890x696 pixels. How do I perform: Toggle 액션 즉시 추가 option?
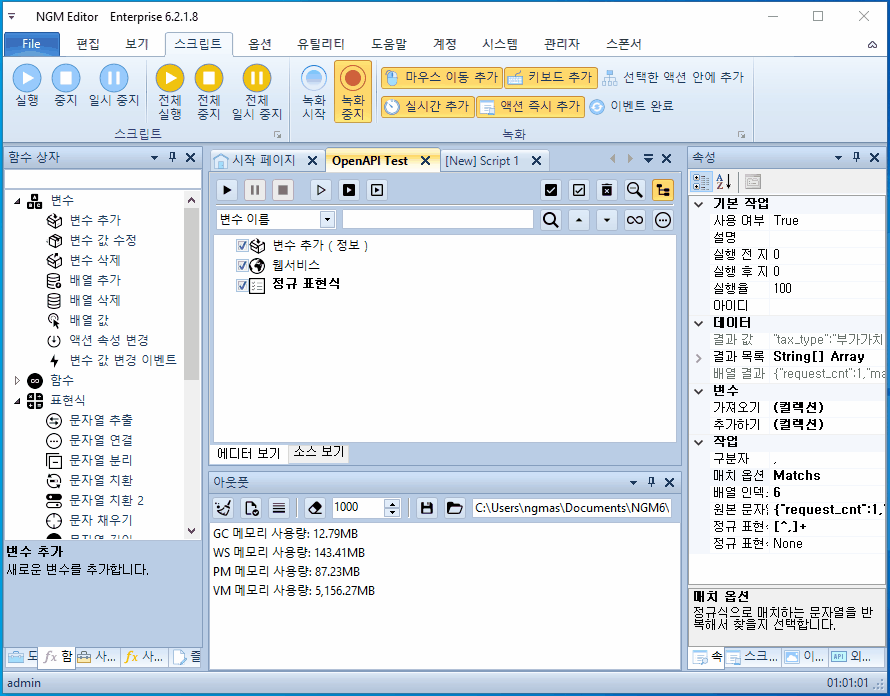(x=531, y=106)
